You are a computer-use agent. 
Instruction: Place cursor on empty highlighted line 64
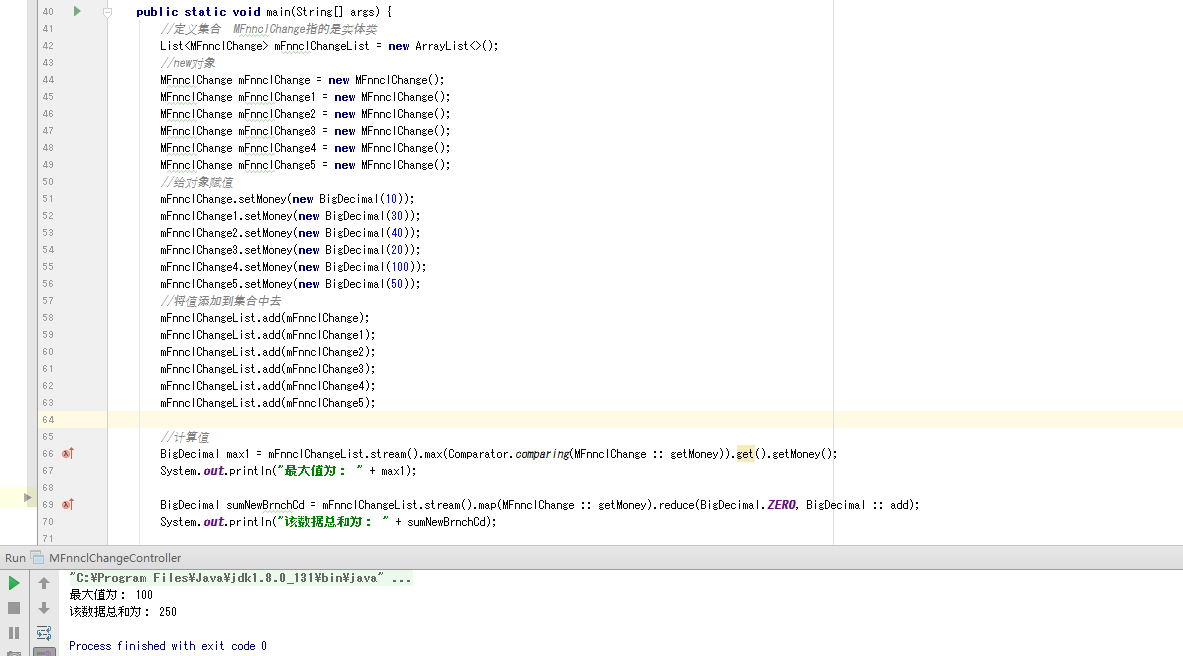645,420
